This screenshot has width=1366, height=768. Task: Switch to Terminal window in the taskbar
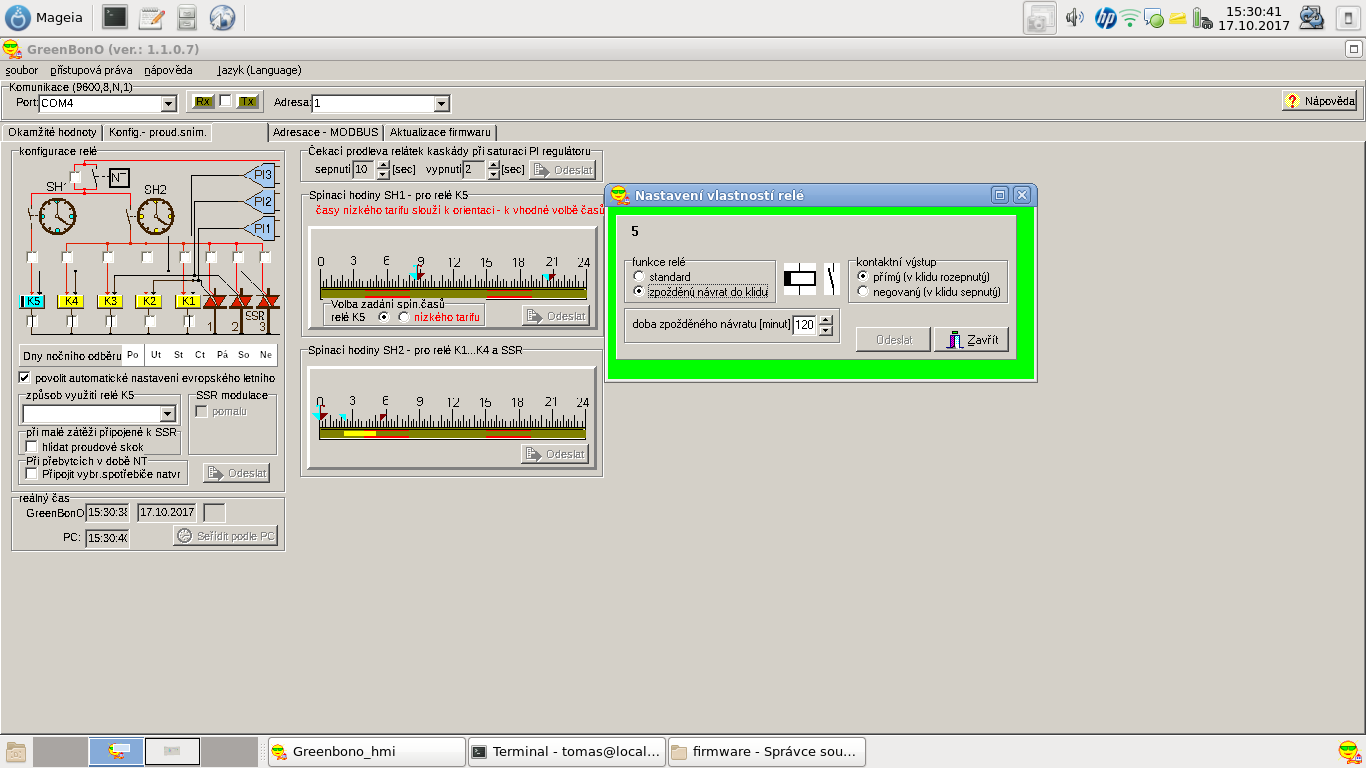click(566, 752)
